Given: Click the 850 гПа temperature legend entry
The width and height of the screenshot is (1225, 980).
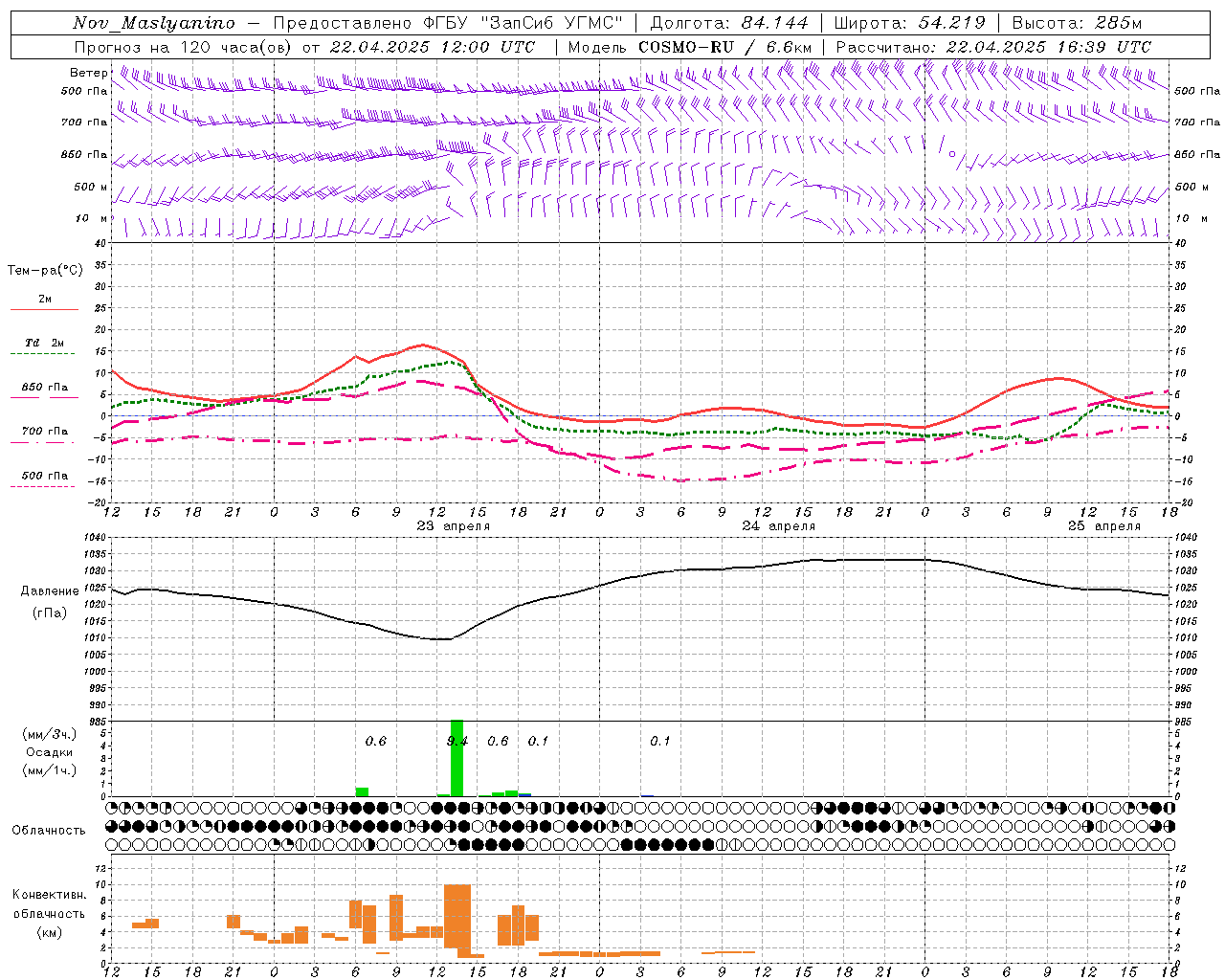Looking at the screenshot, I should 45,388.
